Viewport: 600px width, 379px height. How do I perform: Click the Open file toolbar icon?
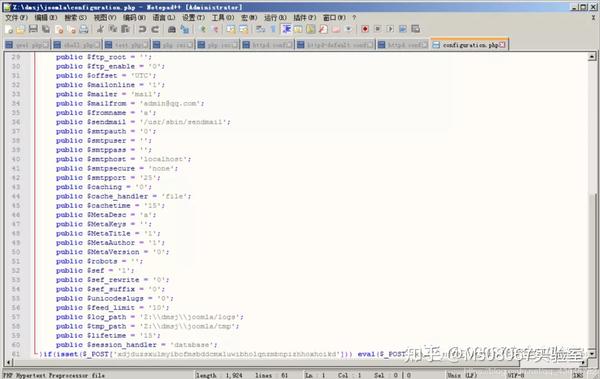point(21,29)
